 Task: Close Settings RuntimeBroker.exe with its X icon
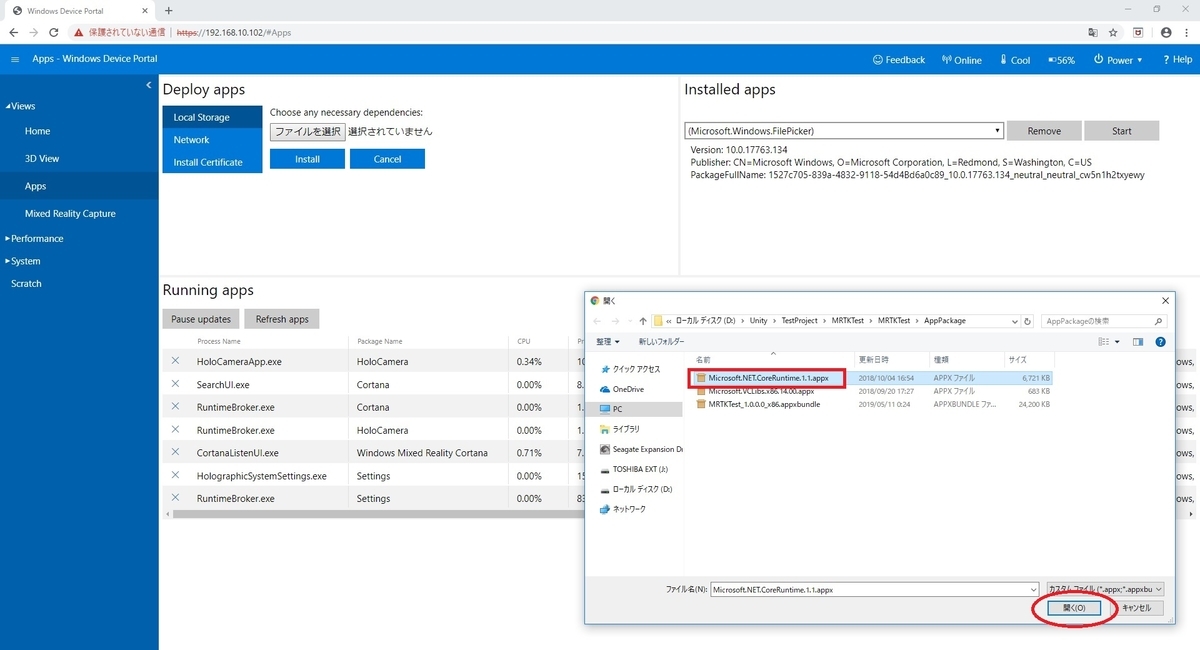click(175, 498)
